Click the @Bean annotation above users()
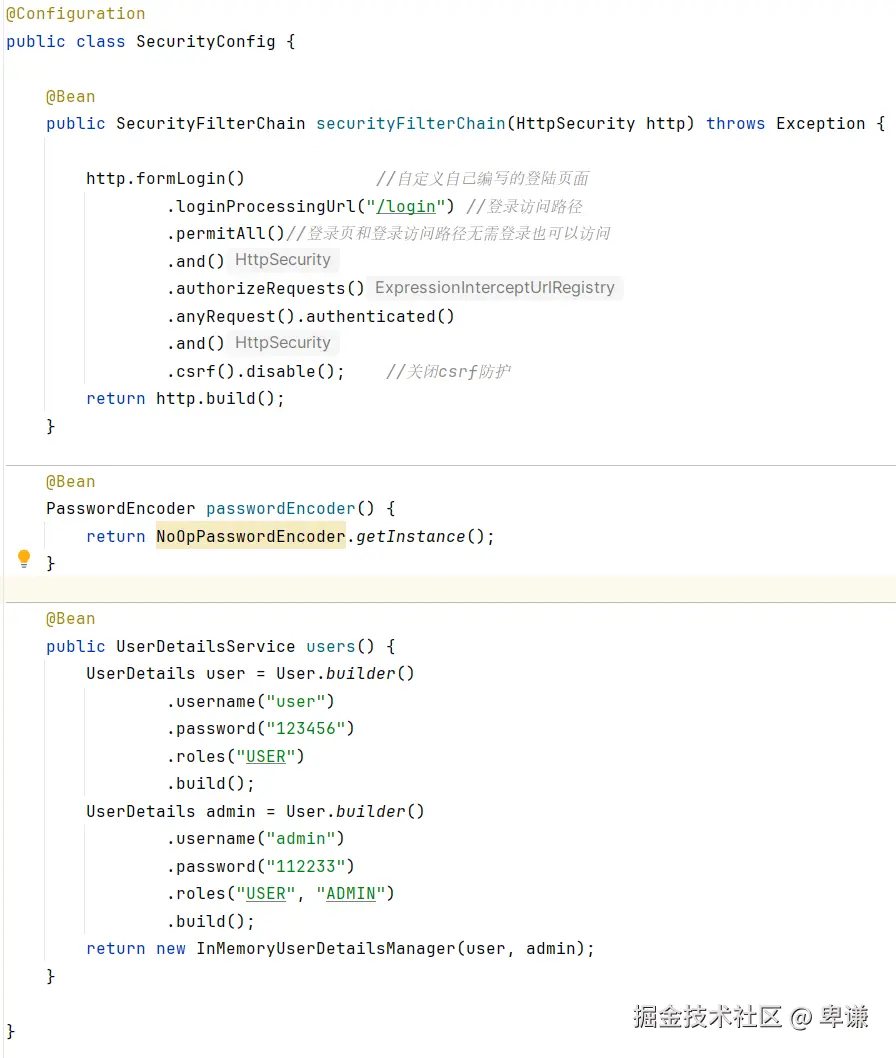The image size is (896, 1058). click(x=71, y=619)
